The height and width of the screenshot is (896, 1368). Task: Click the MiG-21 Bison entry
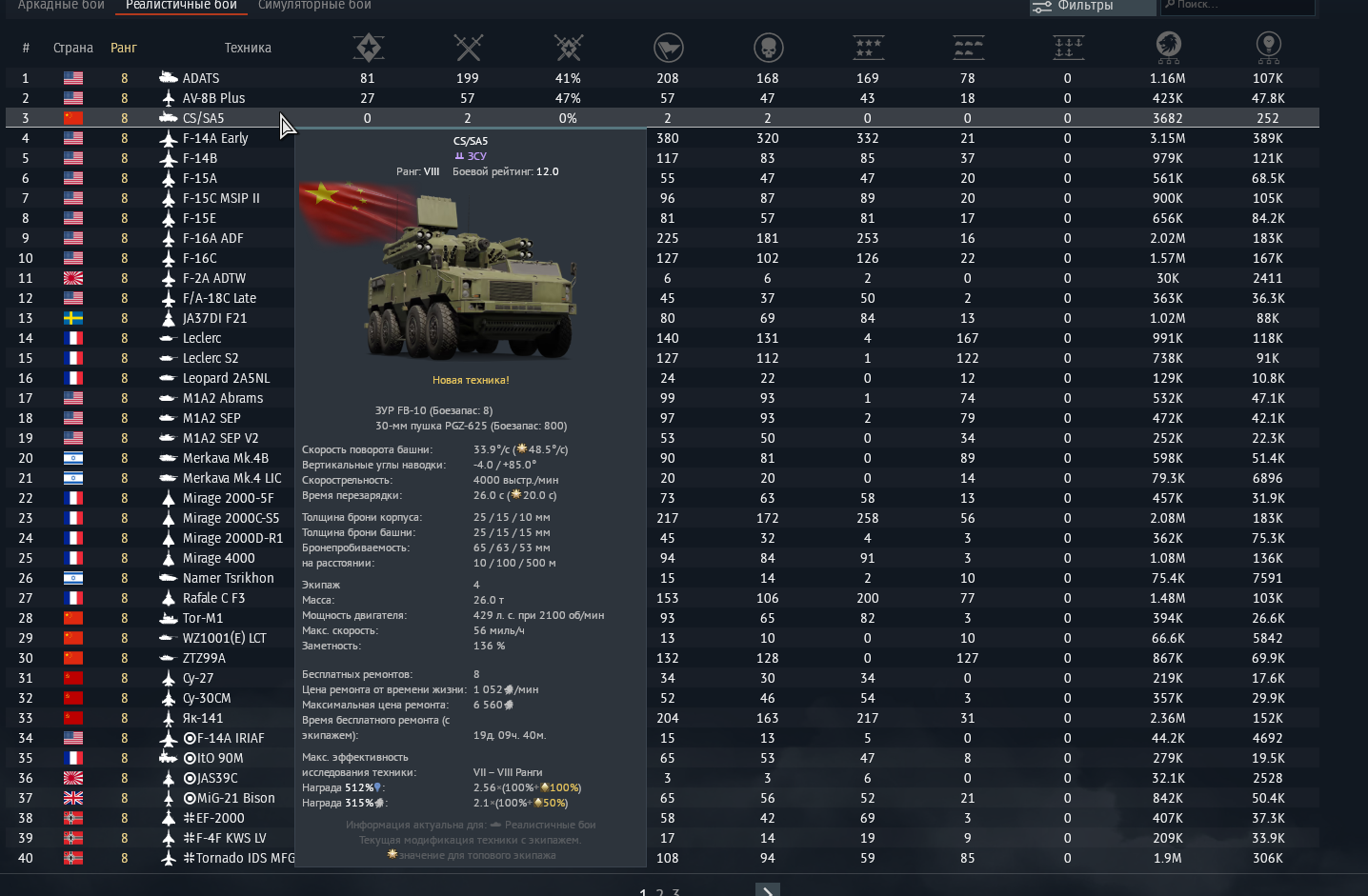[x=229, y=798]
